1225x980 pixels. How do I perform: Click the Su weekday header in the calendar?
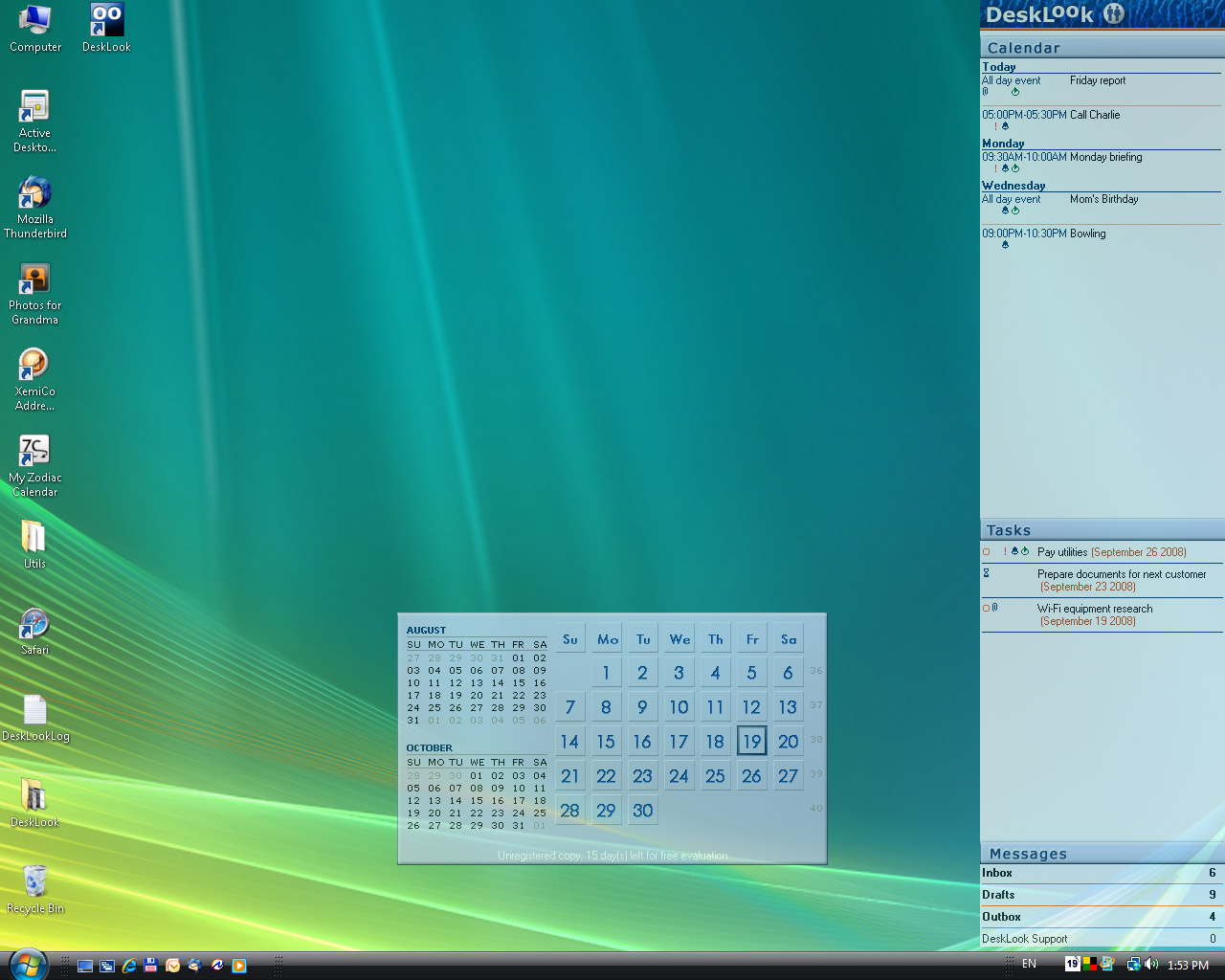click(x=570, y=638)
